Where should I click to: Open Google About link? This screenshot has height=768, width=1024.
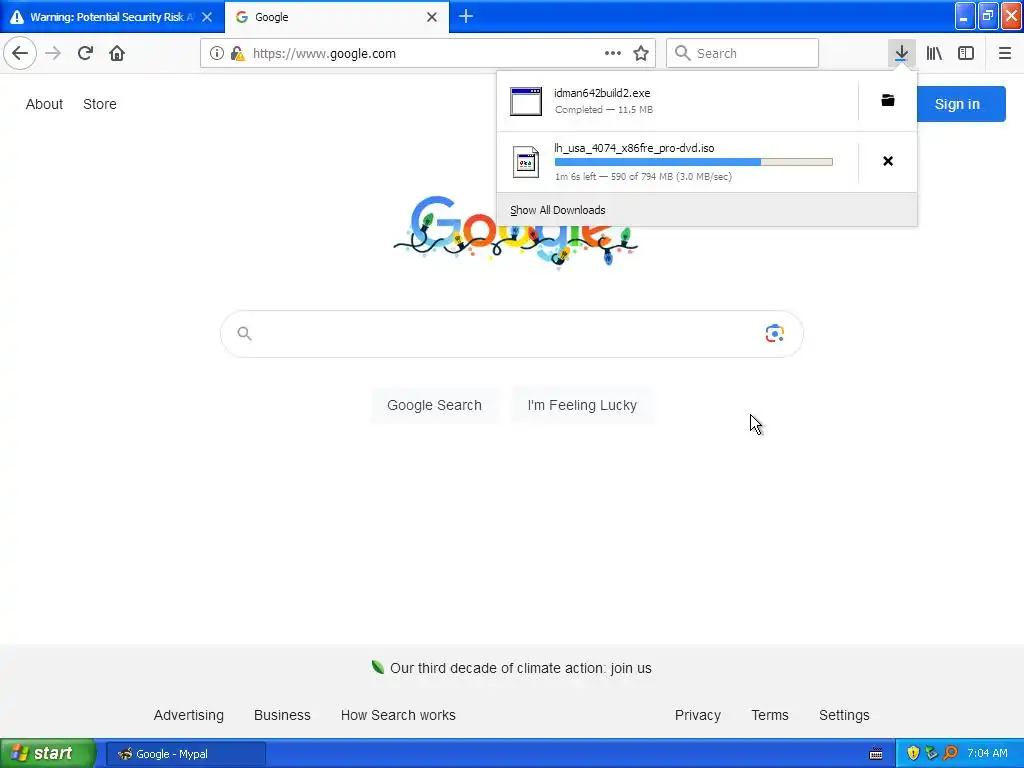pos(44,104)
